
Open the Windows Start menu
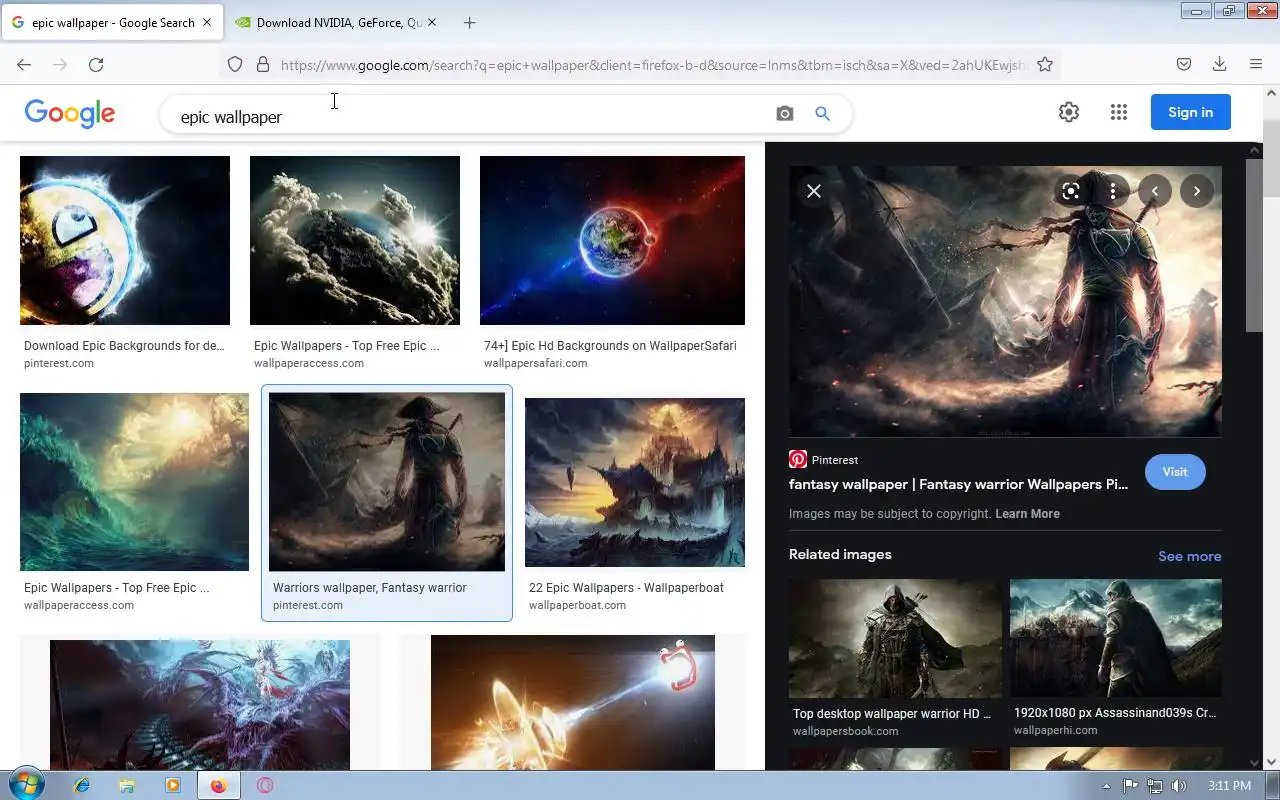[27, 785]
